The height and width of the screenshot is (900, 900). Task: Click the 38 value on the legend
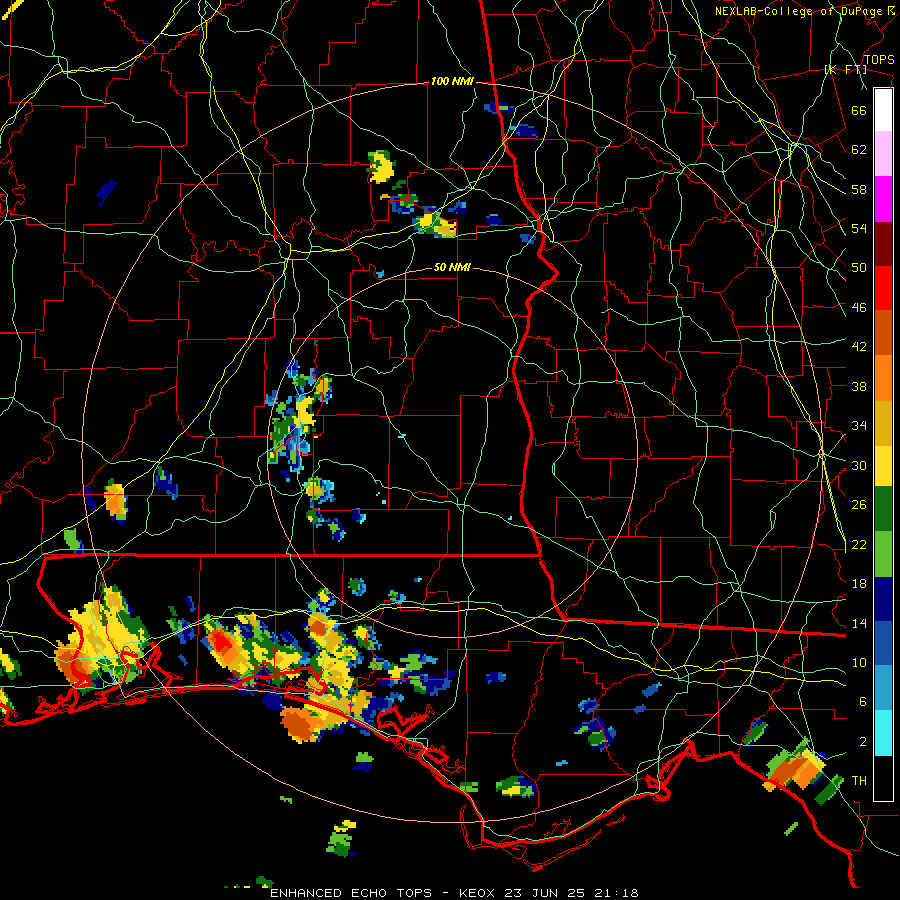859,387
